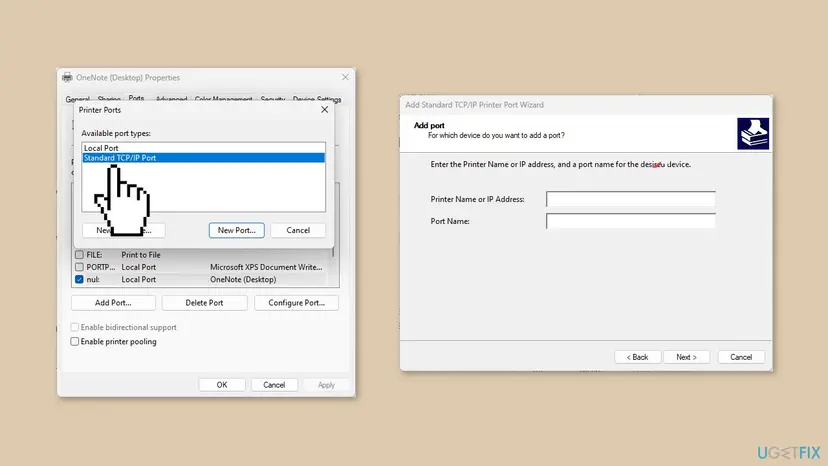828x466 pixels.
Task: Click the printer icon in Properties title bar
Action: 67,78
